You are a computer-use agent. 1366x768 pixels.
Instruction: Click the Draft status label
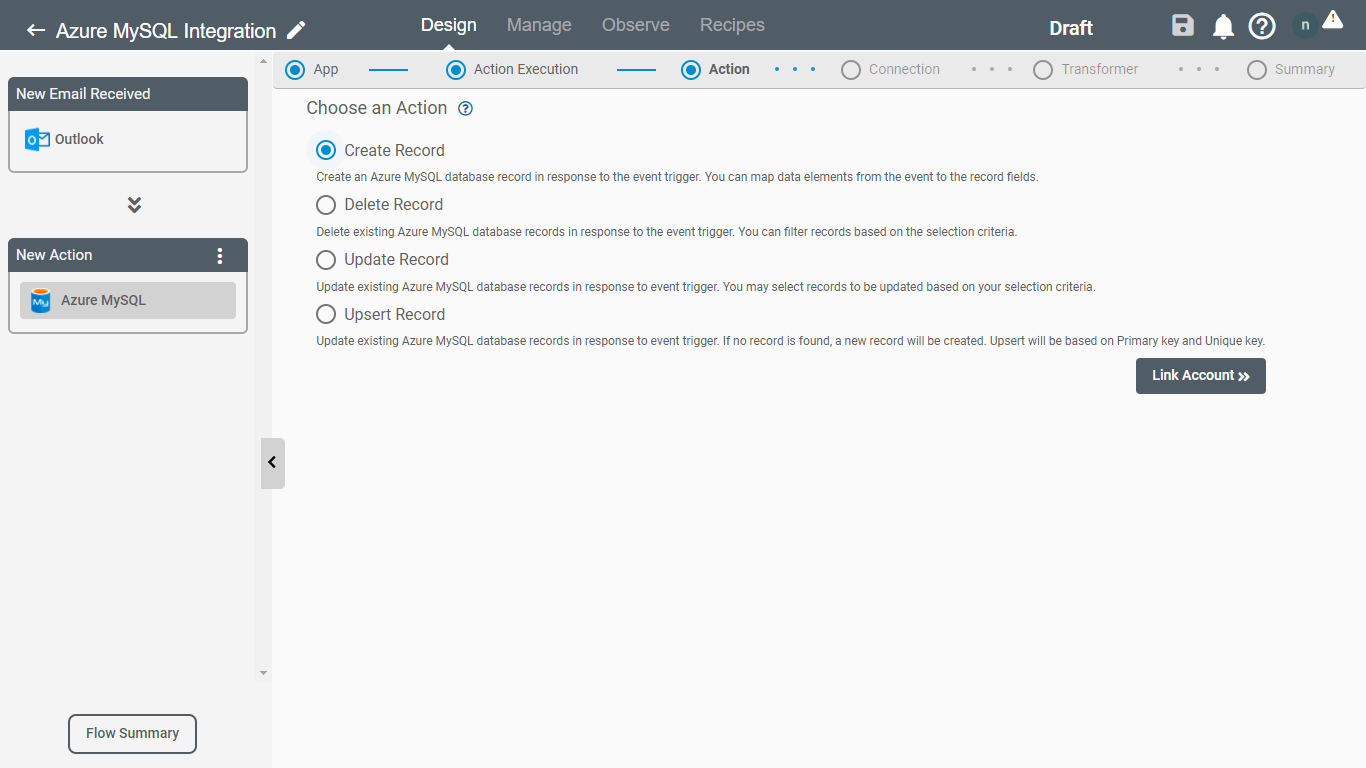(1071, 28)
